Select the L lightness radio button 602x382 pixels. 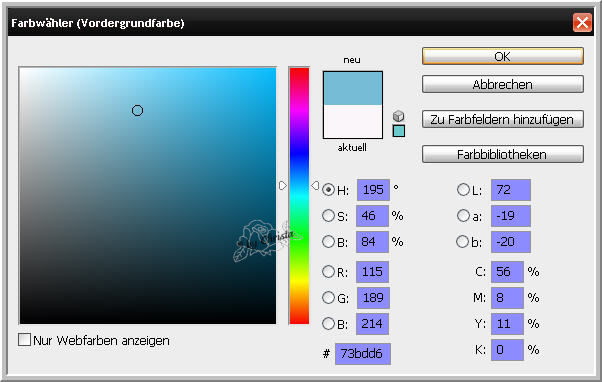coord(463,189)
